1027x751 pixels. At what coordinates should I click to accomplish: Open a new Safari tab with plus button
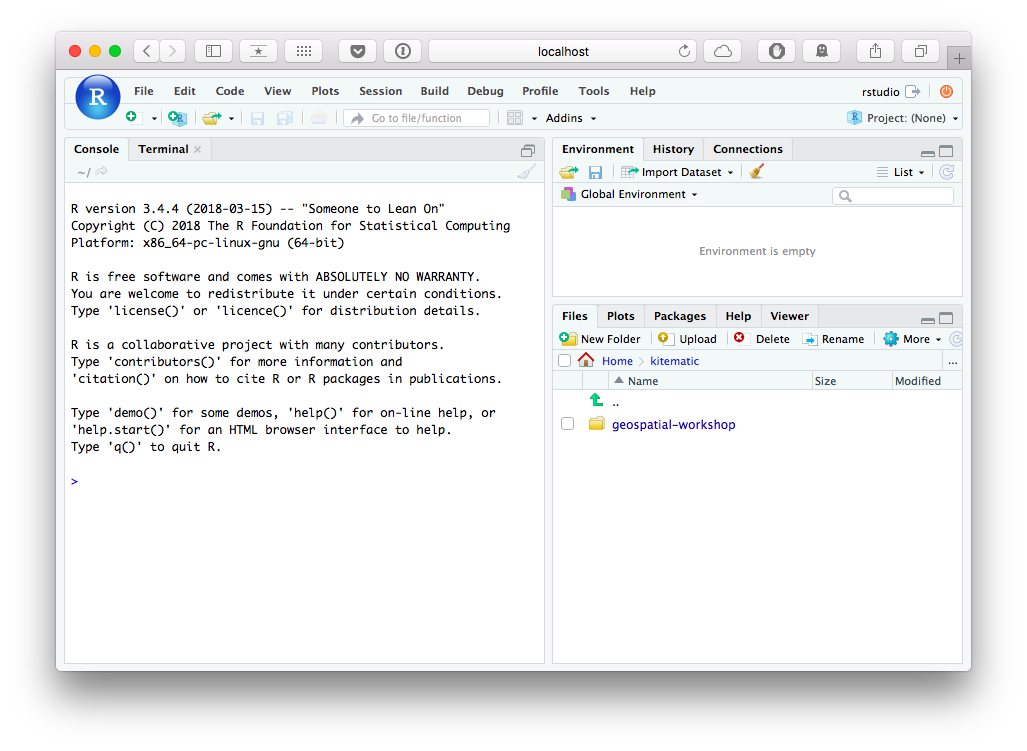pyautogui.click(x=959, y=58)
